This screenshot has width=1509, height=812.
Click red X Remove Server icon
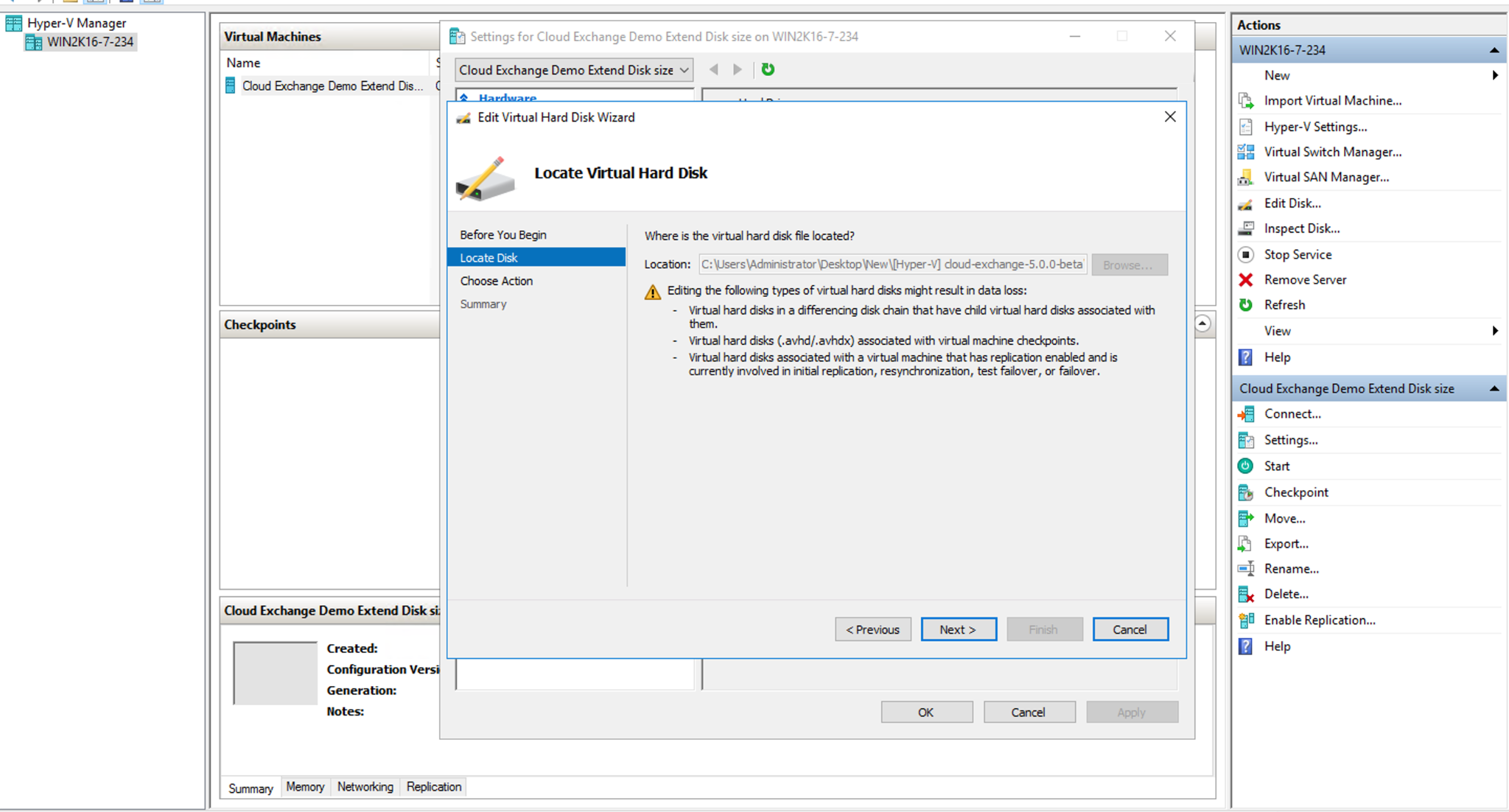(1246, 280)
